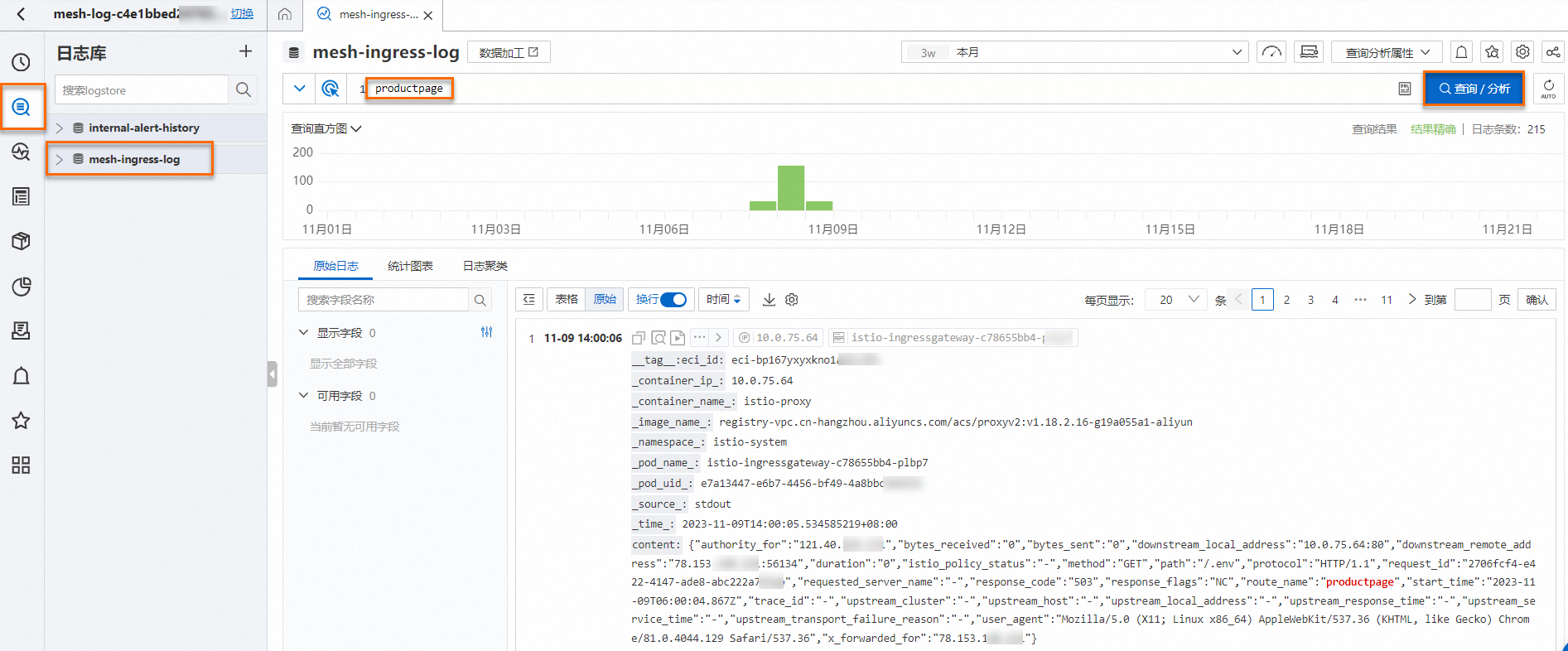Click the page number jump input box
The height and width of the screenshot is (651, 1568).
click(1473, 300)
